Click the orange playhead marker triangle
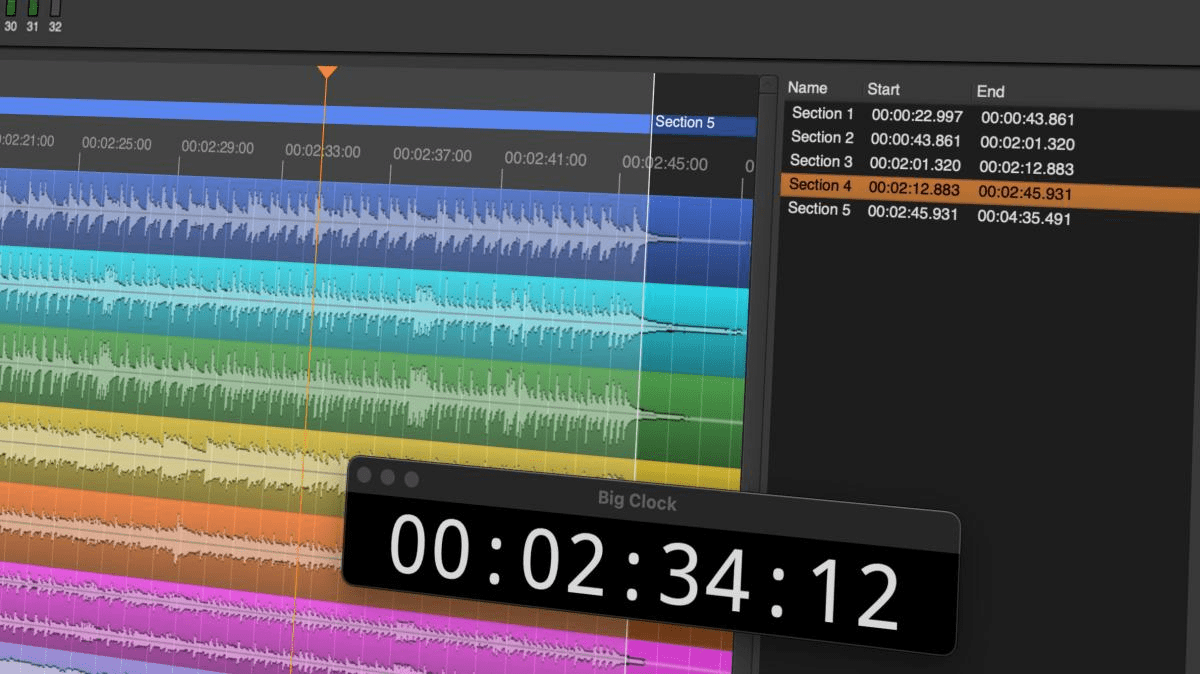The image size is (1200, 674). (x=326, y=72)
